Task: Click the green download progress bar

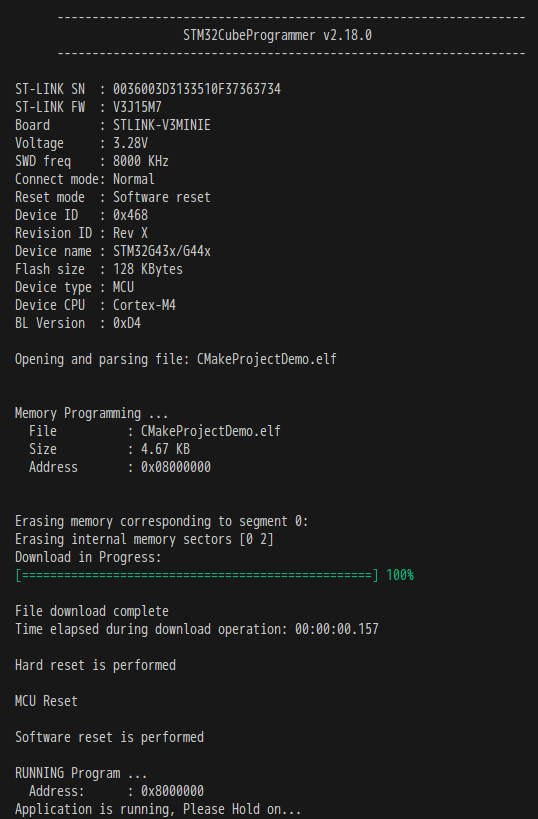Action: pos(197,576)
